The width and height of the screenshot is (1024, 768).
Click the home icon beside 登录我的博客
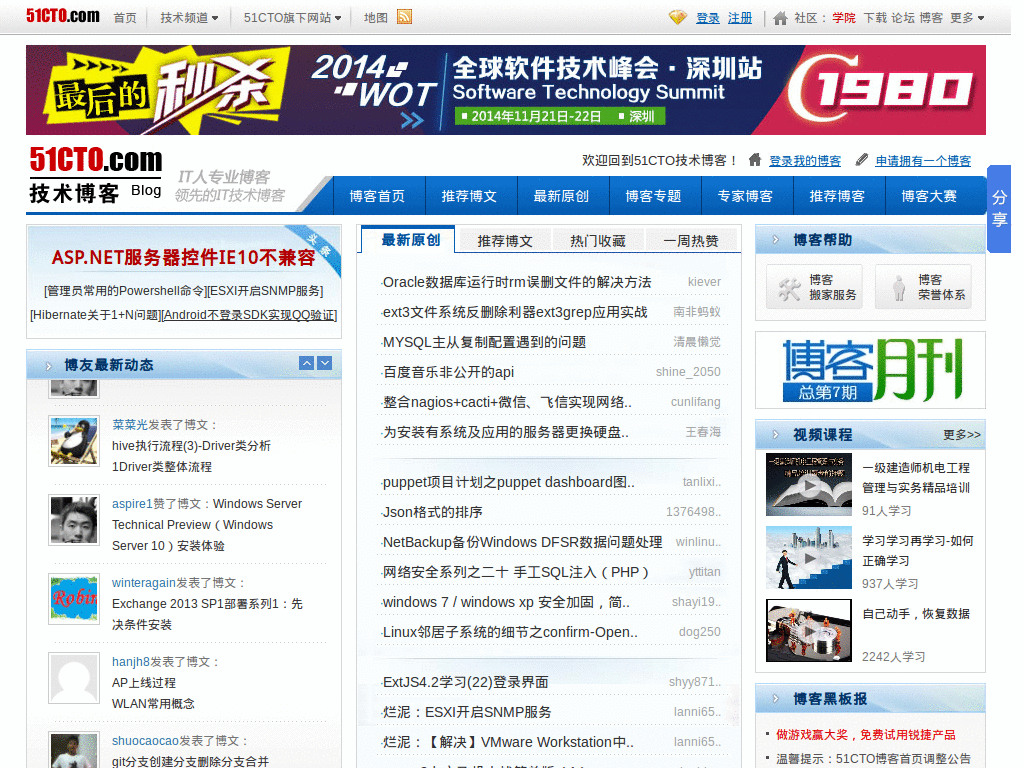755,159
